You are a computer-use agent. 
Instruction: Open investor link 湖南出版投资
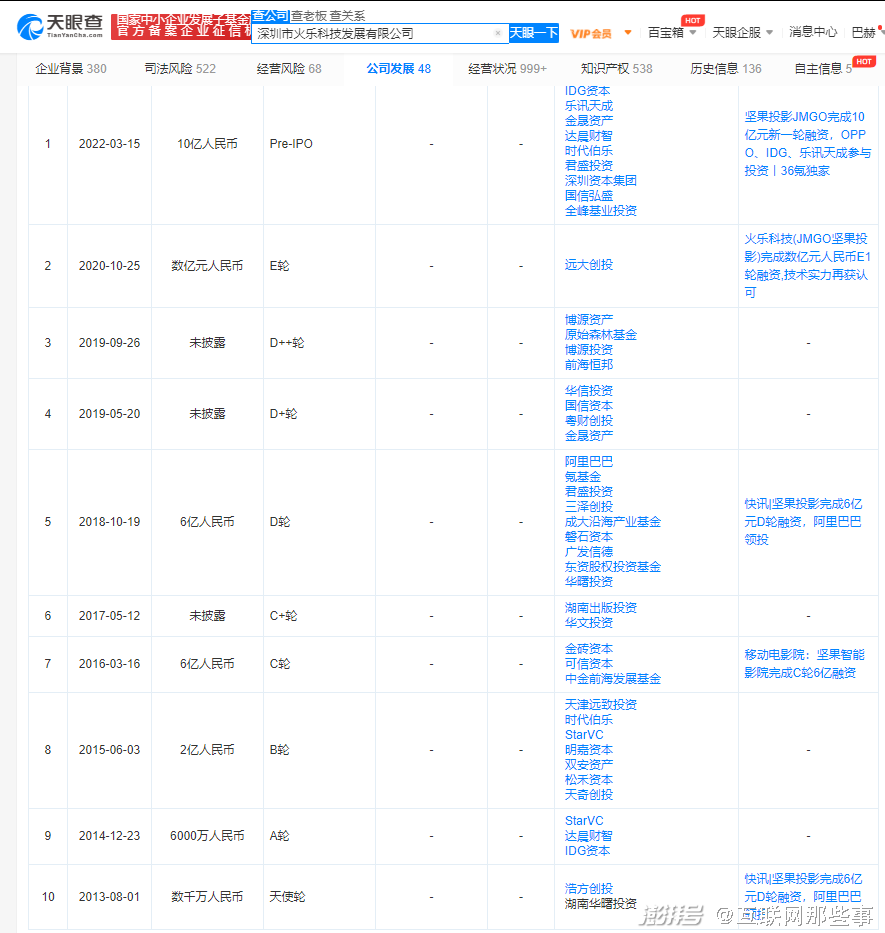[x=601, y=608]
